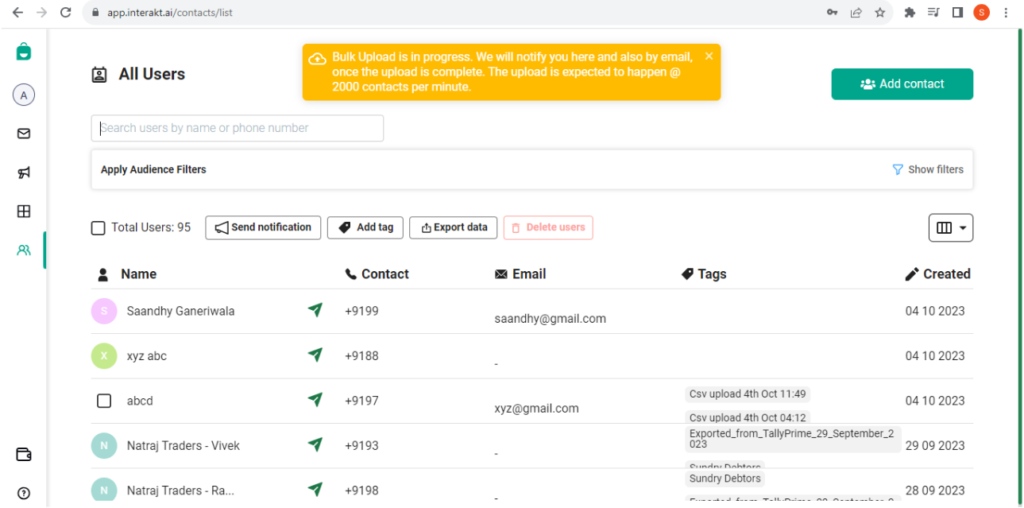The image size is (1024, 508).
Task: Show filters for audience
Action: coord(928,170)
